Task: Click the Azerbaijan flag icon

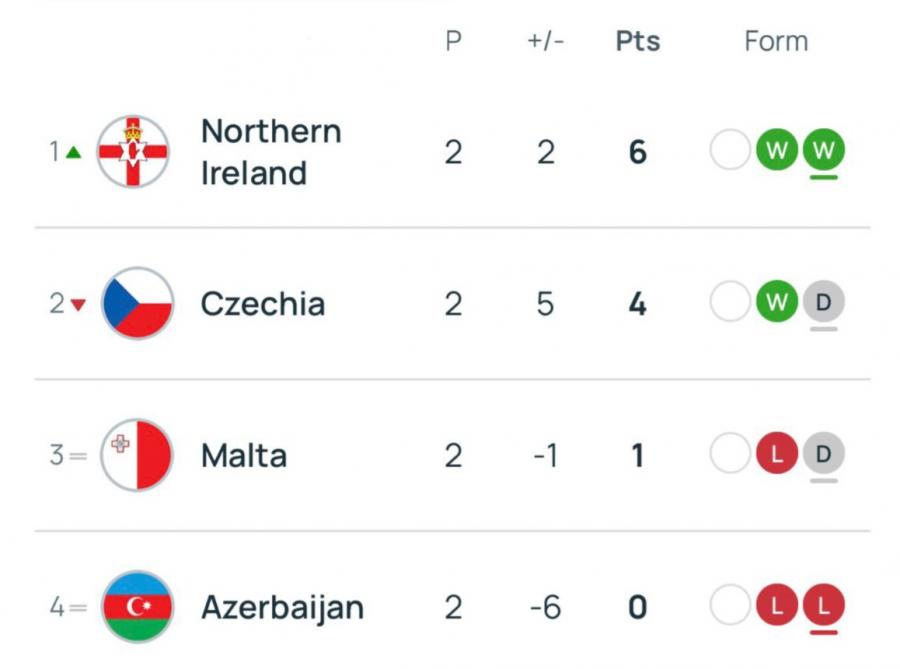Action: pos(138,607)
